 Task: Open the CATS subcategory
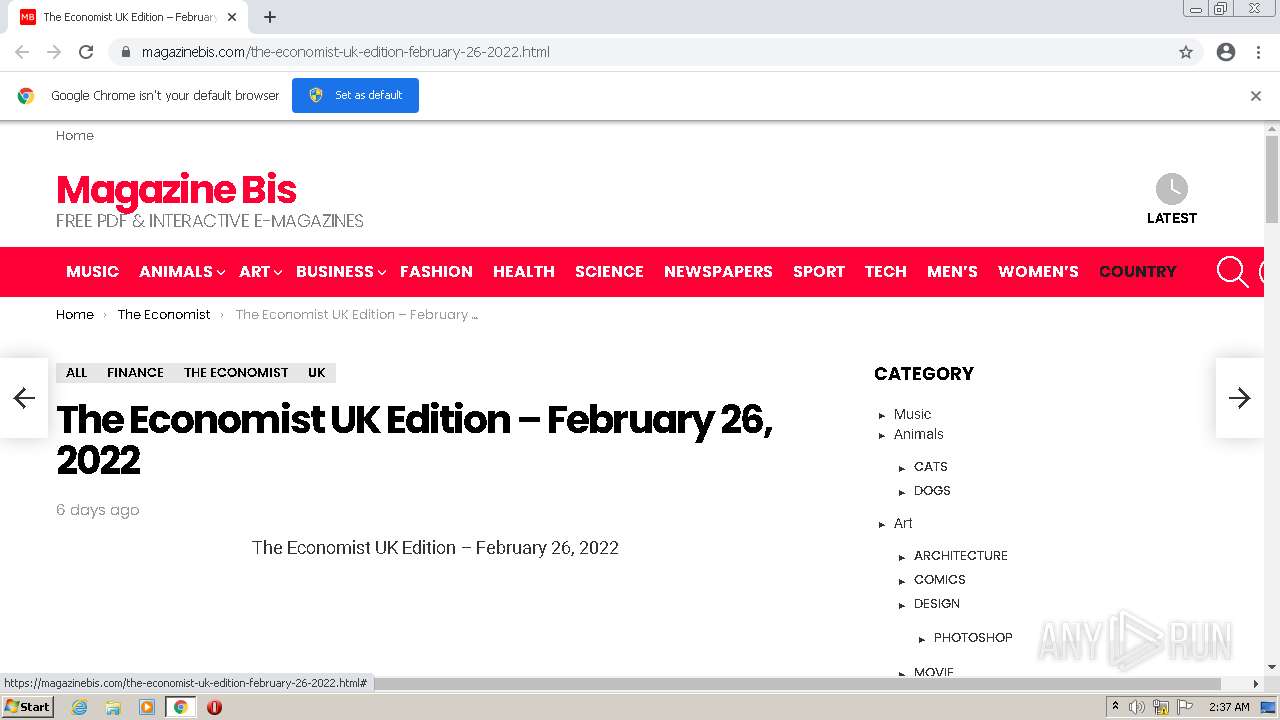[x=931, y=467]
